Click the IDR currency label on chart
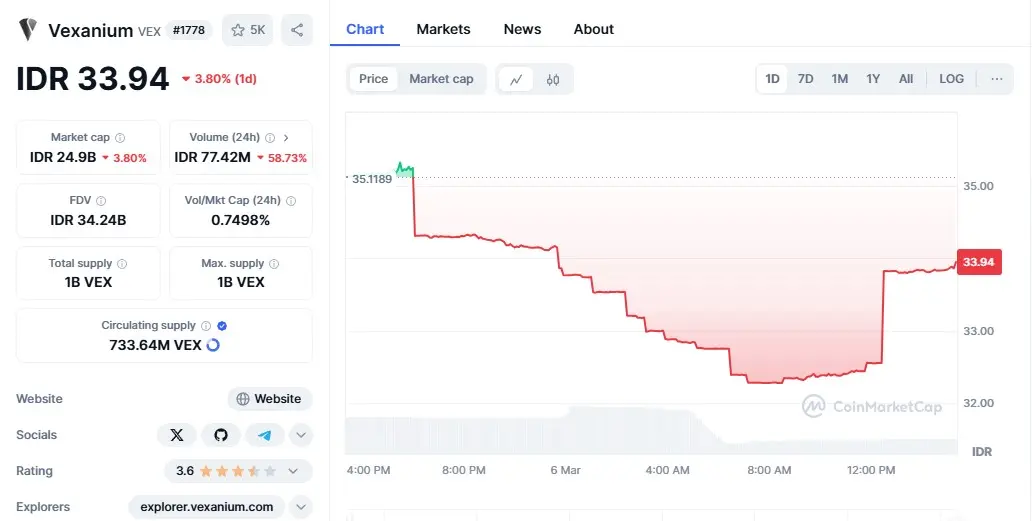This screenshot has width=1032, height=521. (981, 451)
